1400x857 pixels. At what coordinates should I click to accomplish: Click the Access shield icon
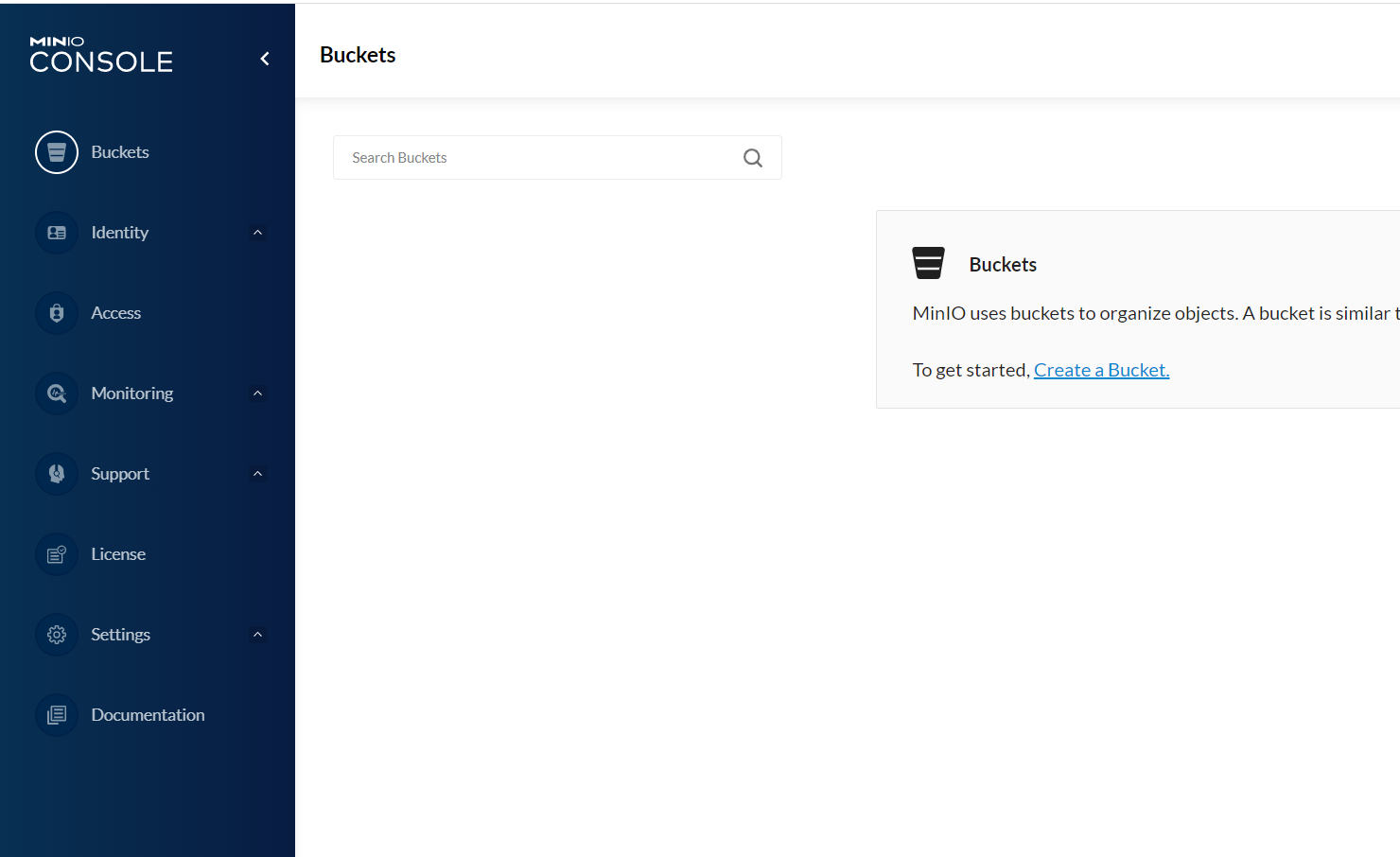click(x=57, y=313)
